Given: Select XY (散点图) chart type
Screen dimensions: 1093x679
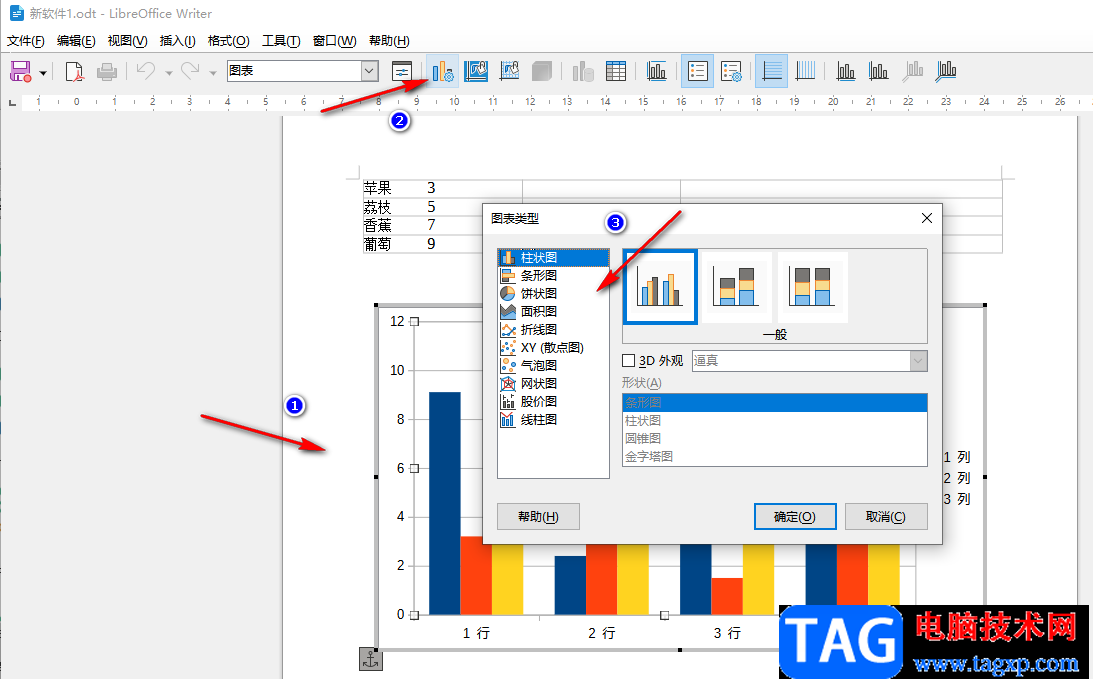Looking at the screenshot, I should [553, 348].
